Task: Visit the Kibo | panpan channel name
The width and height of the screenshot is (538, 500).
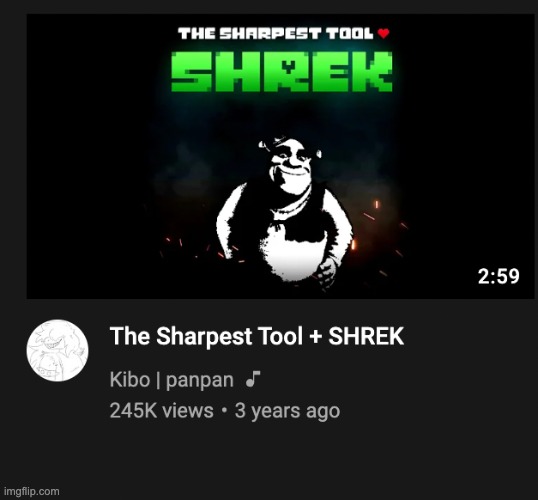Action: (172, 380)
